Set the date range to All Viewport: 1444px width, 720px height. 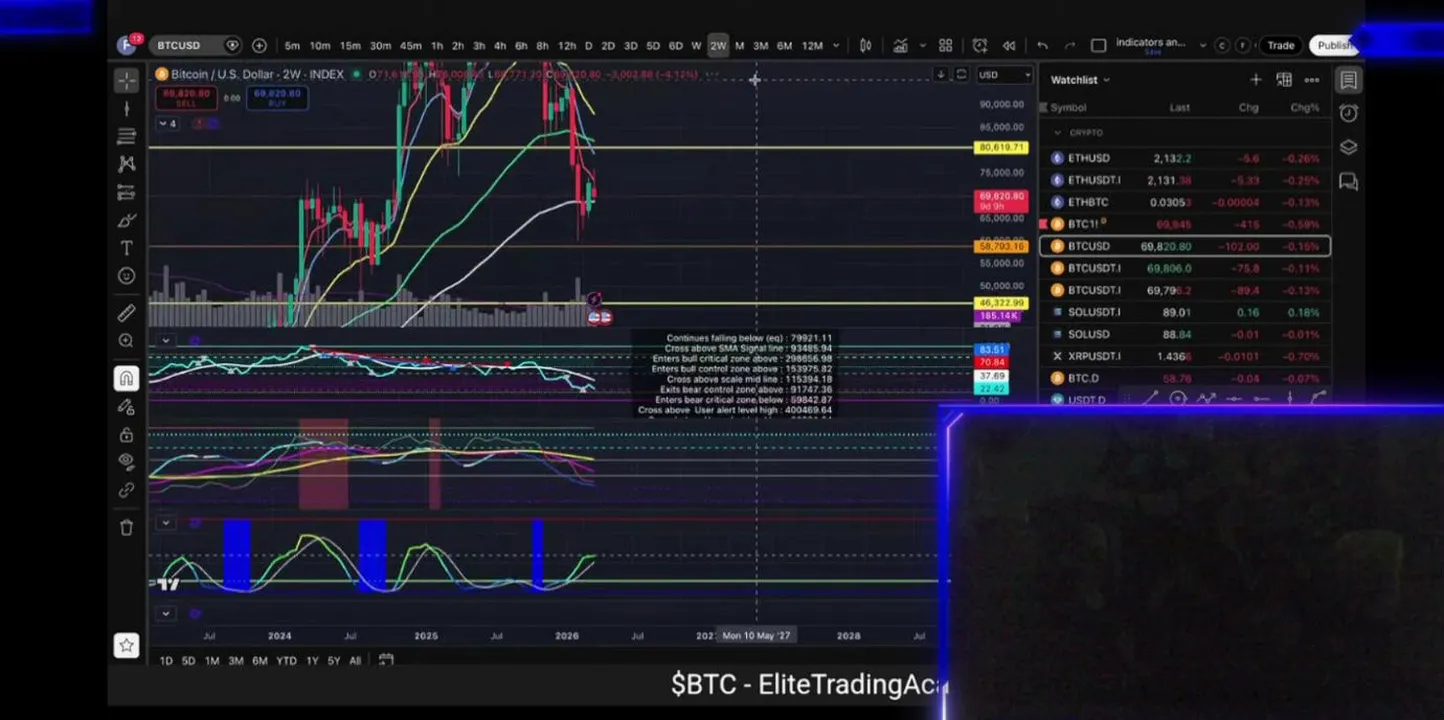(x=355, y=660)
